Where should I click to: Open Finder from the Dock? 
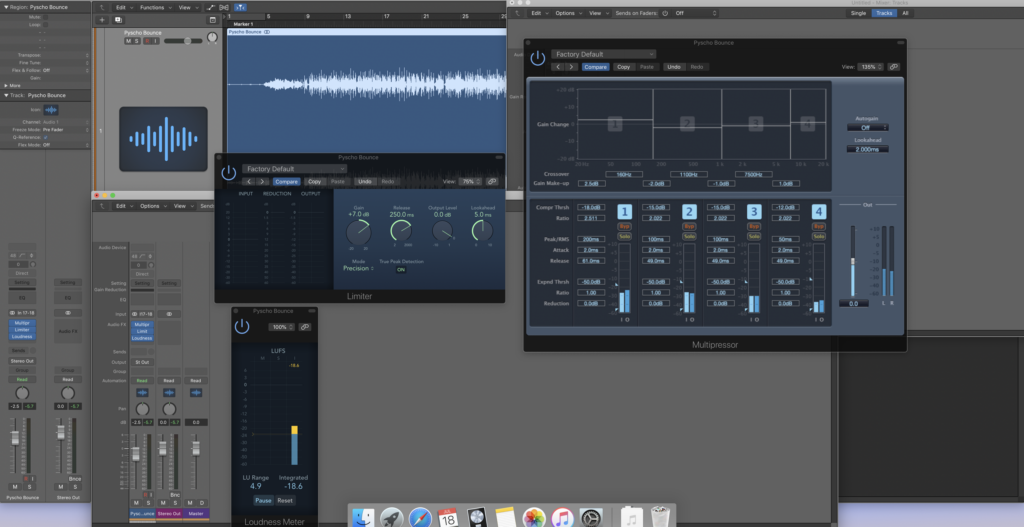[363, 519]
